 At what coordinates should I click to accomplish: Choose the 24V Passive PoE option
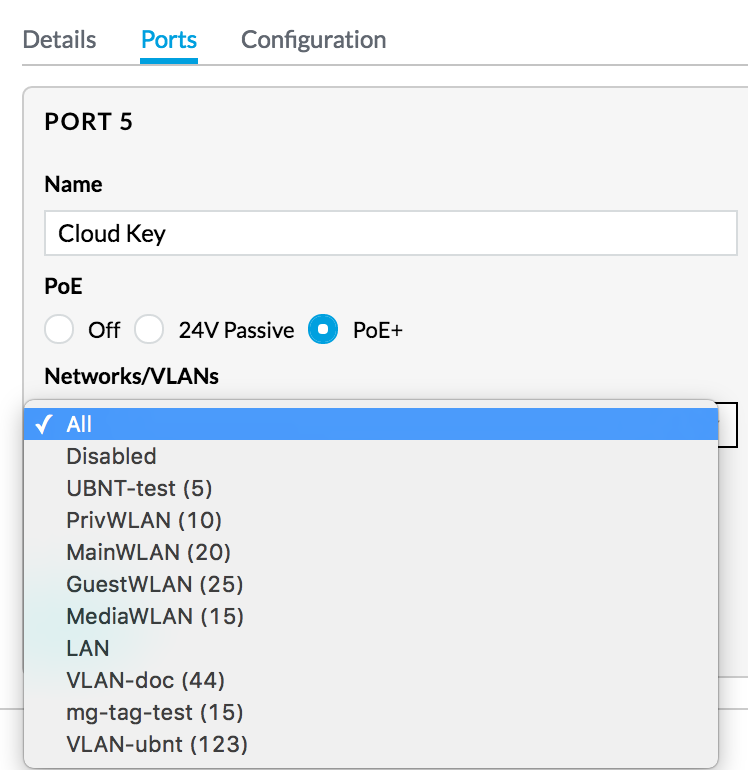149,329
